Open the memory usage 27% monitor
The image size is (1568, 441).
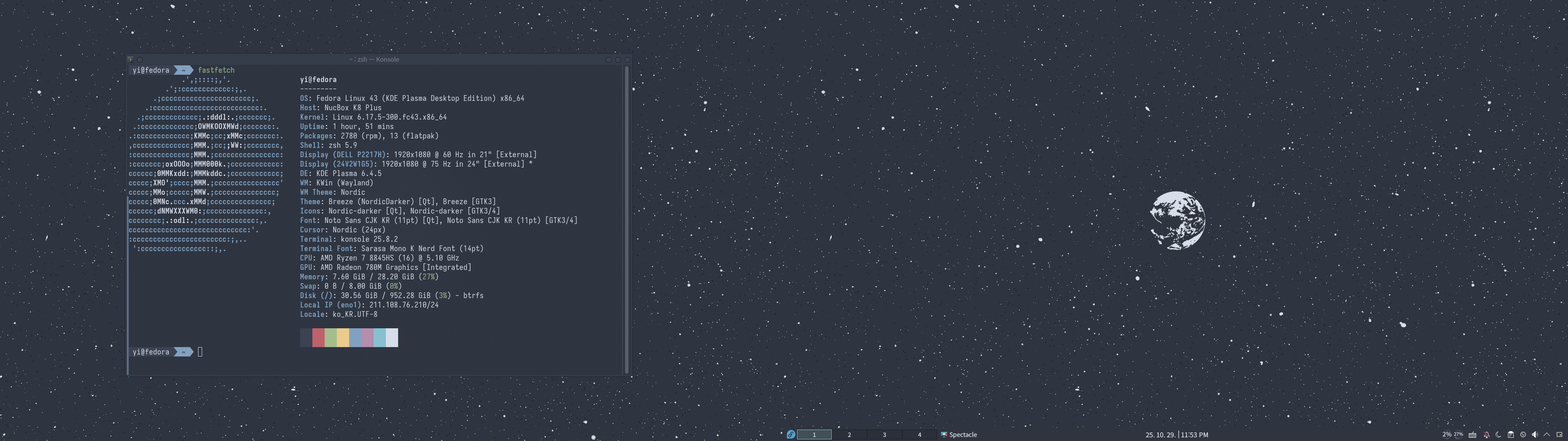(1459, 434)
